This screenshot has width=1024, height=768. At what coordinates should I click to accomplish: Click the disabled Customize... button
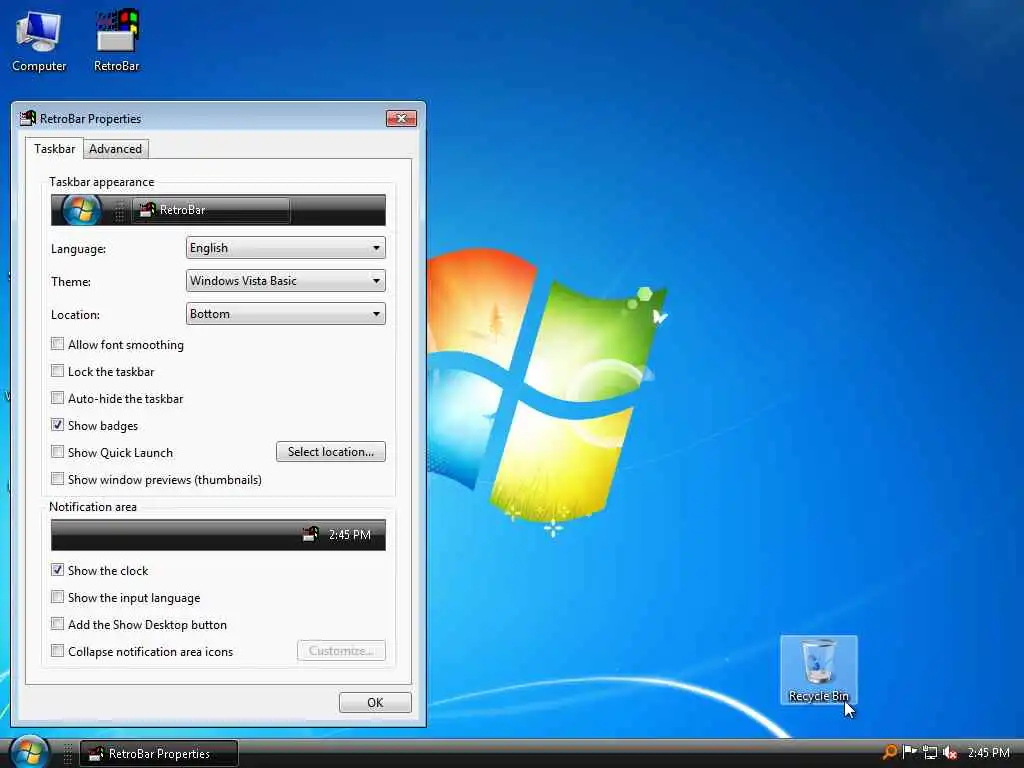(x=341, y=650)
